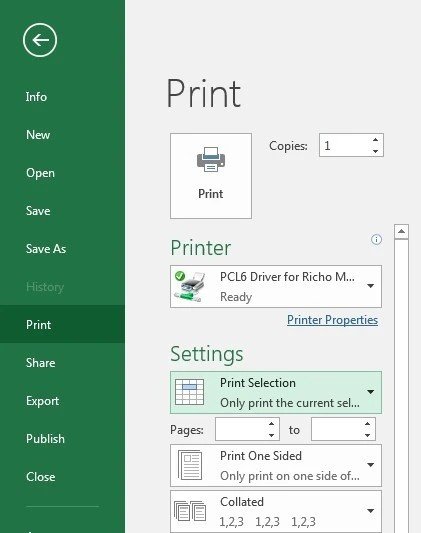Open the Save As menu item
The image size is (421, 533).
[x=46, y=249]
